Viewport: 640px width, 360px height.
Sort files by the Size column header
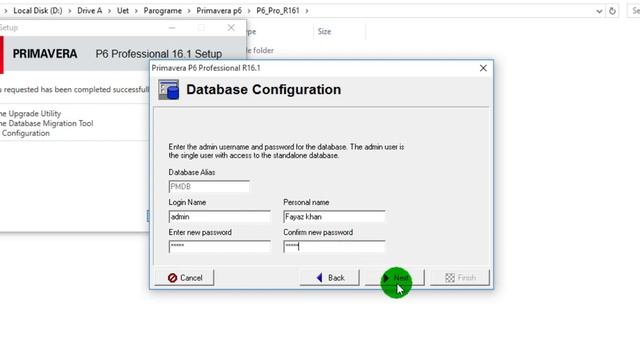[x=339, y=31]
